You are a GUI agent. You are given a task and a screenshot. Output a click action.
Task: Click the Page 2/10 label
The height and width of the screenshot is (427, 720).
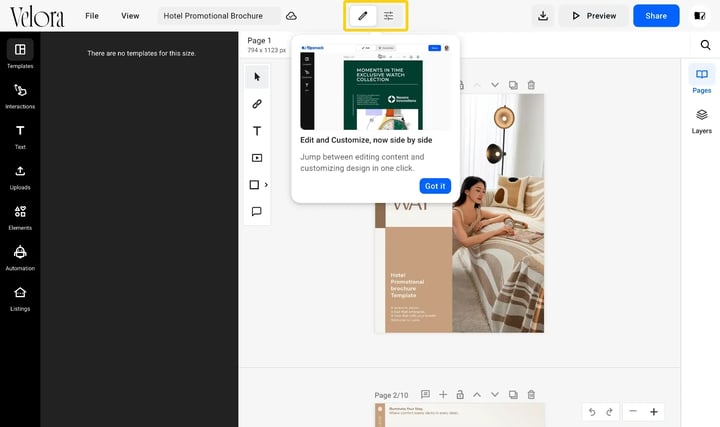coord(391,395)
